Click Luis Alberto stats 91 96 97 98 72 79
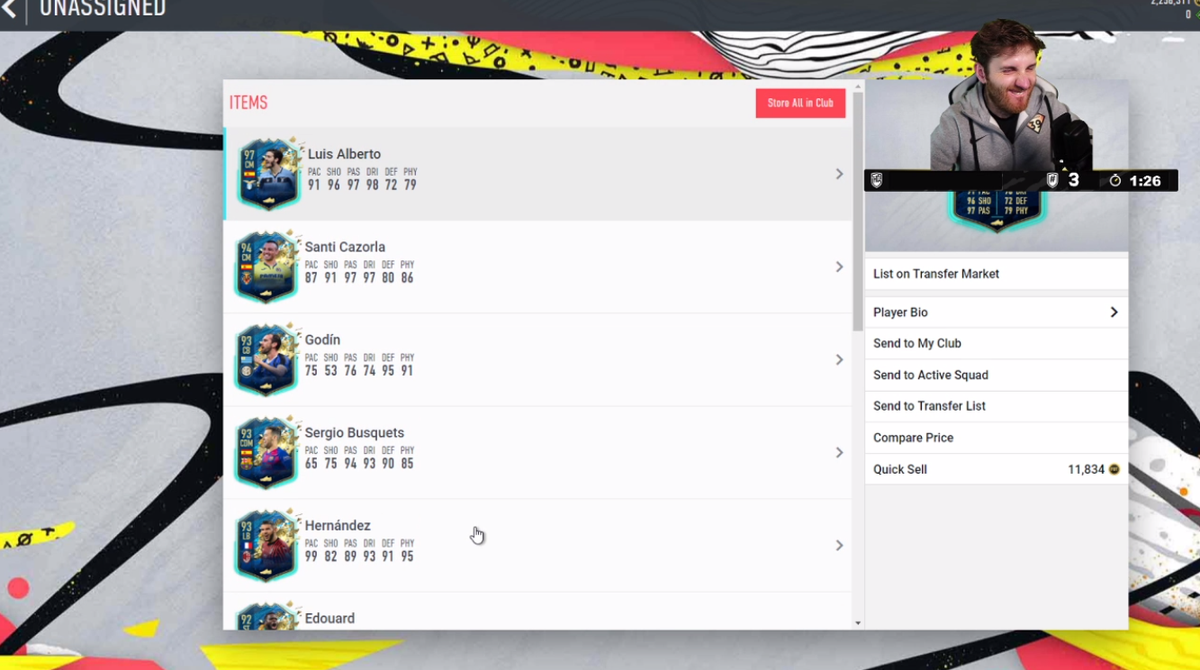Viewport: 1200px width, 670px height. click(362, 185)
